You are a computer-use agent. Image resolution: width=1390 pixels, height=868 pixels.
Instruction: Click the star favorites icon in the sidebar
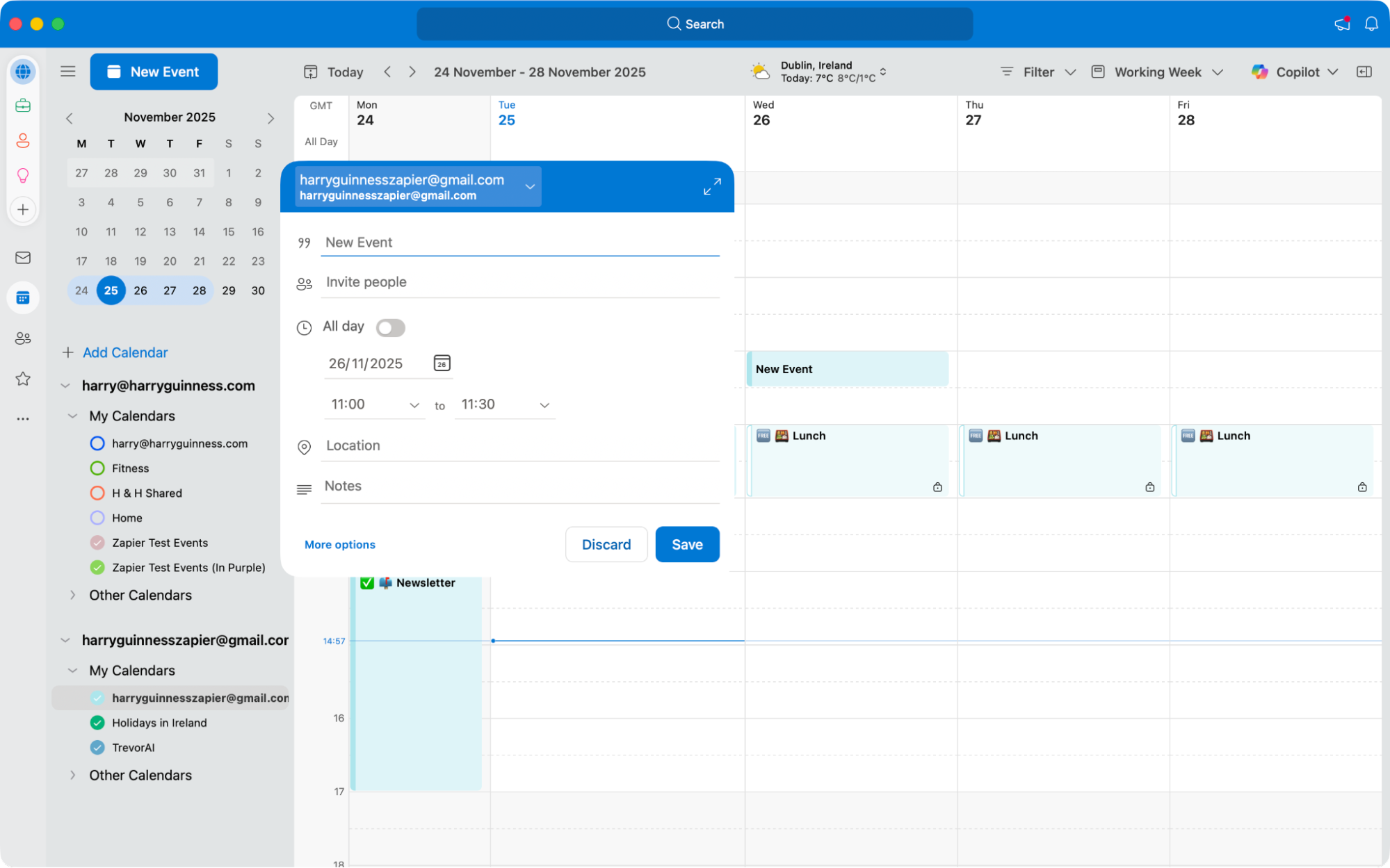[x=23, y=379]
